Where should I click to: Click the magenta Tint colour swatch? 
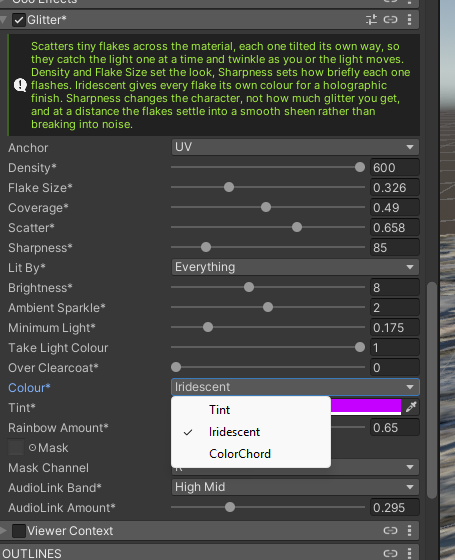coord(366,407)
